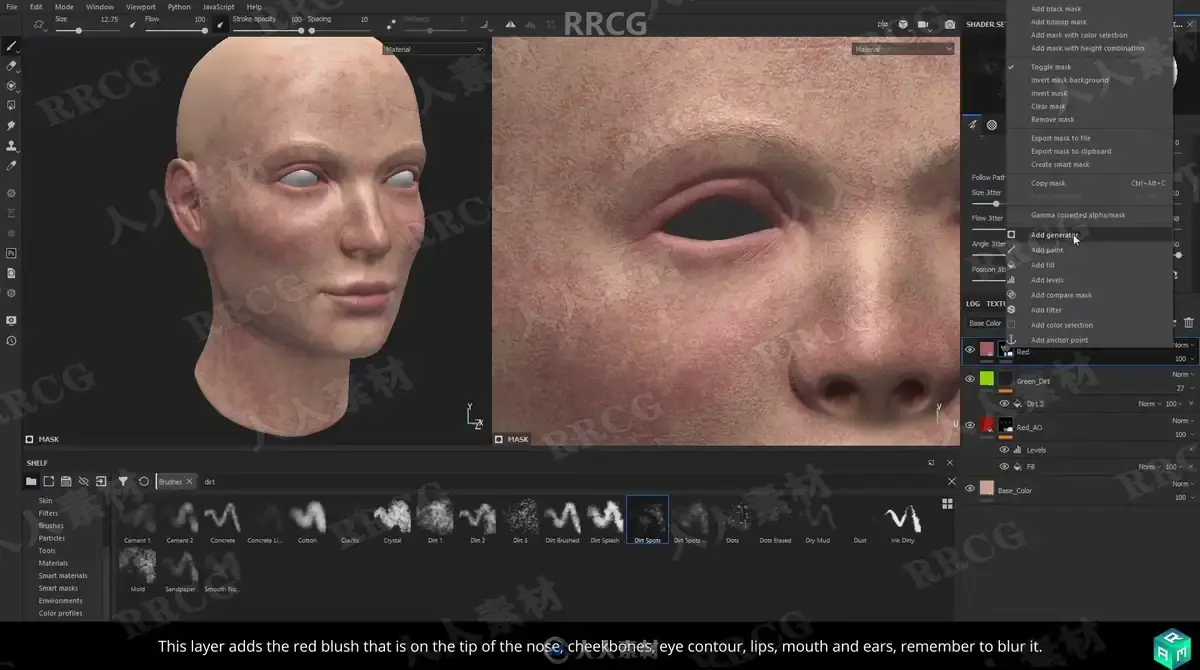Hide the Red_AO layer
Viewport: 1200px width, 670px height.
[970, 425]
